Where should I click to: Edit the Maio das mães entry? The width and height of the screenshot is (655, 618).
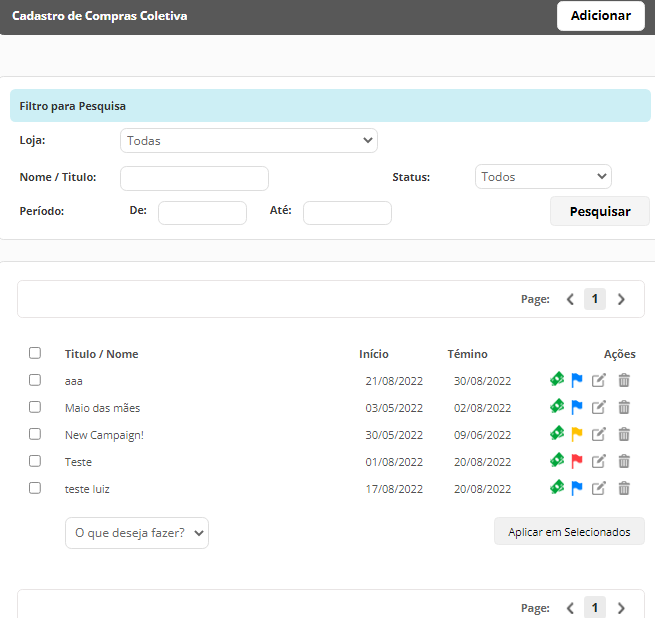[598, 407]
